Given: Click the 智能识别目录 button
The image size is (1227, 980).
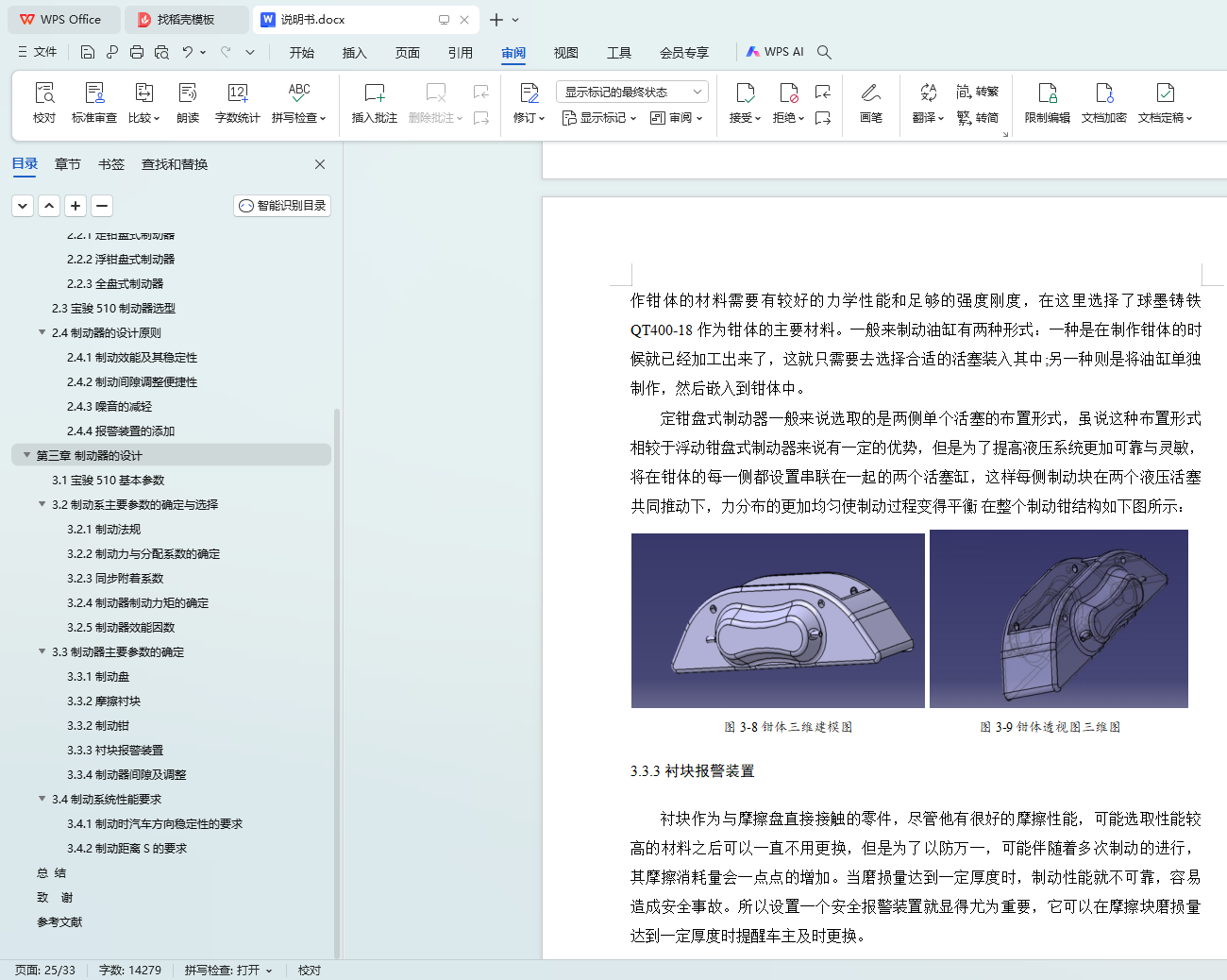Looking at the screenshot, I should (282, 206).
